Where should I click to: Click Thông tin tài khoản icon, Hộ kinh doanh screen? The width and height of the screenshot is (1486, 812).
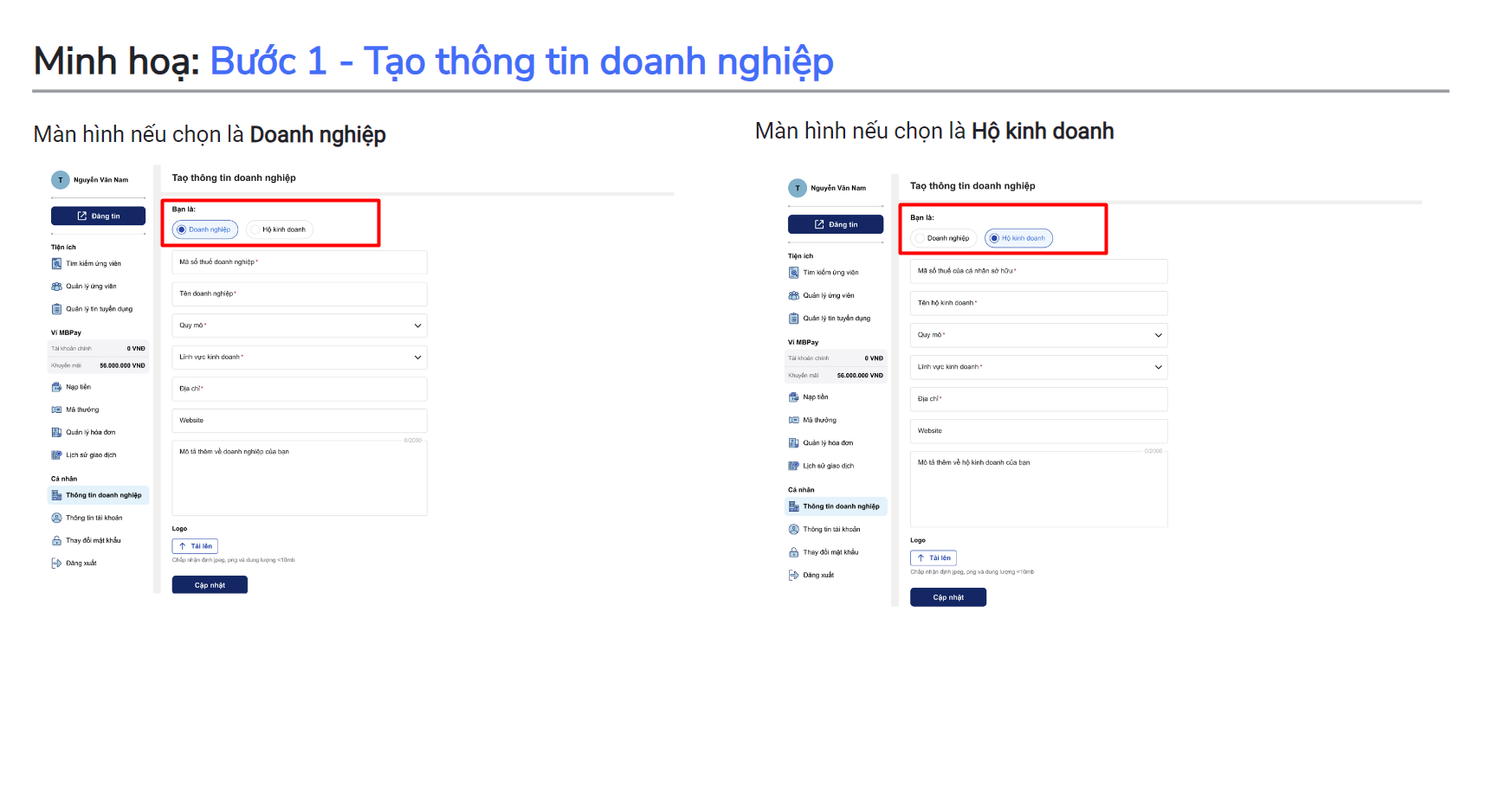pos(793,529)
